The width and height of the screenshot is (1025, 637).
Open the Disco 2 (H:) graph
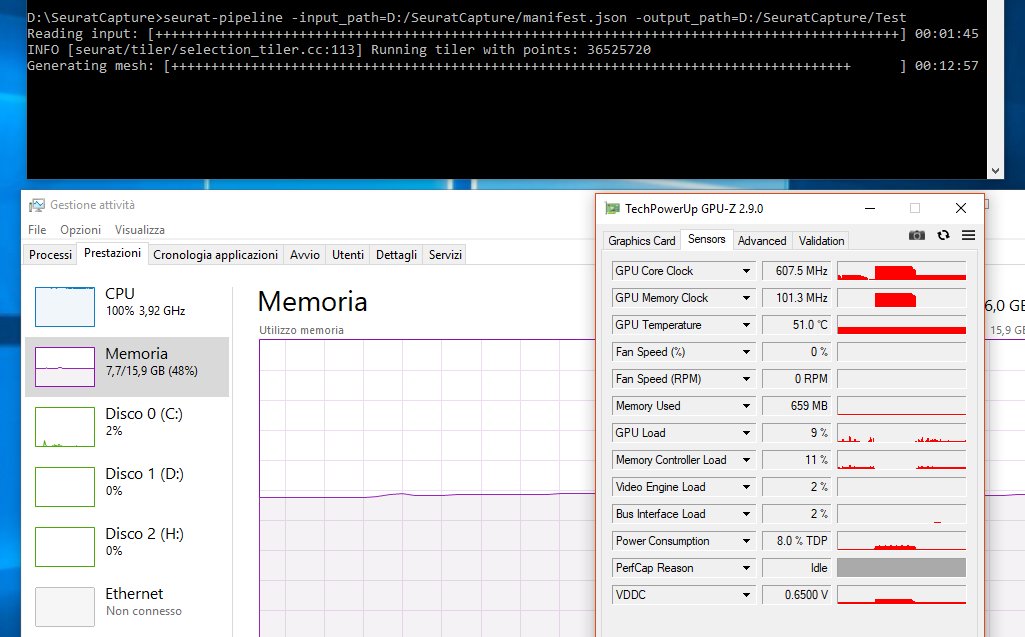[65, 547]
